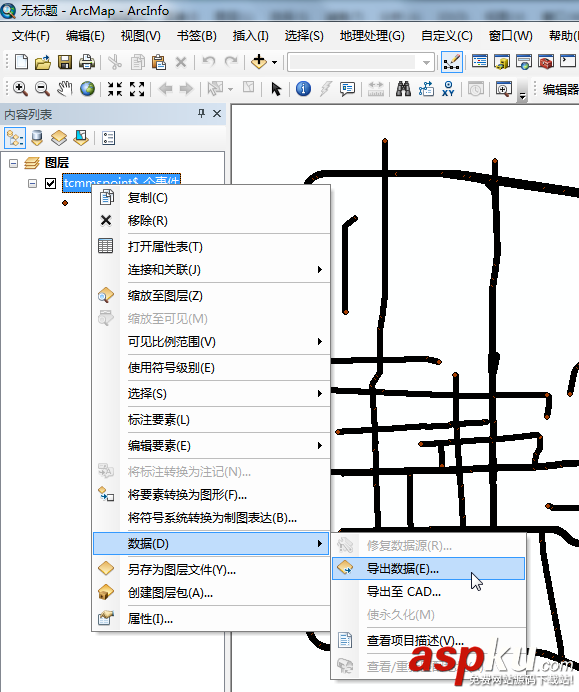Click the Print icon in the toolbar
The width and height of the screenshot is (579, 692).
point(86,62)
